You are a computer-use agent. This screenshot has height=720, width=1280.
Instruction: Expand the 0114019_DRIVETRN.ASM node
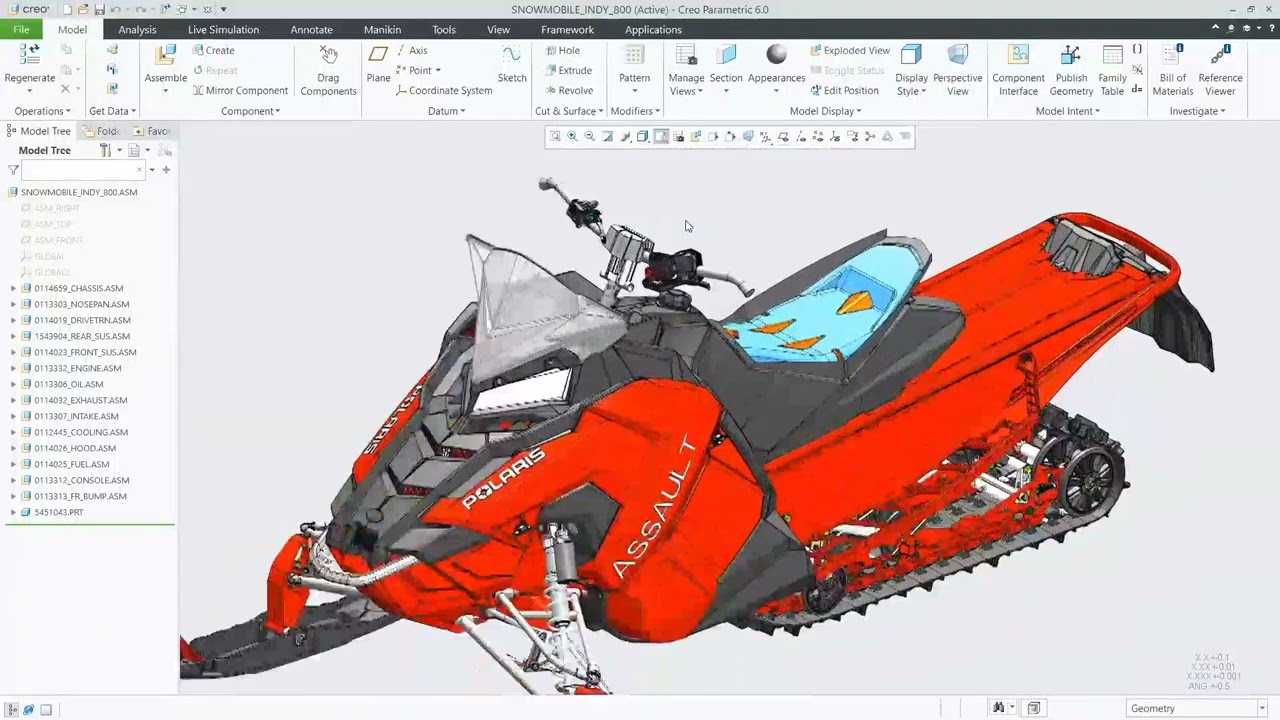point(13,320)
